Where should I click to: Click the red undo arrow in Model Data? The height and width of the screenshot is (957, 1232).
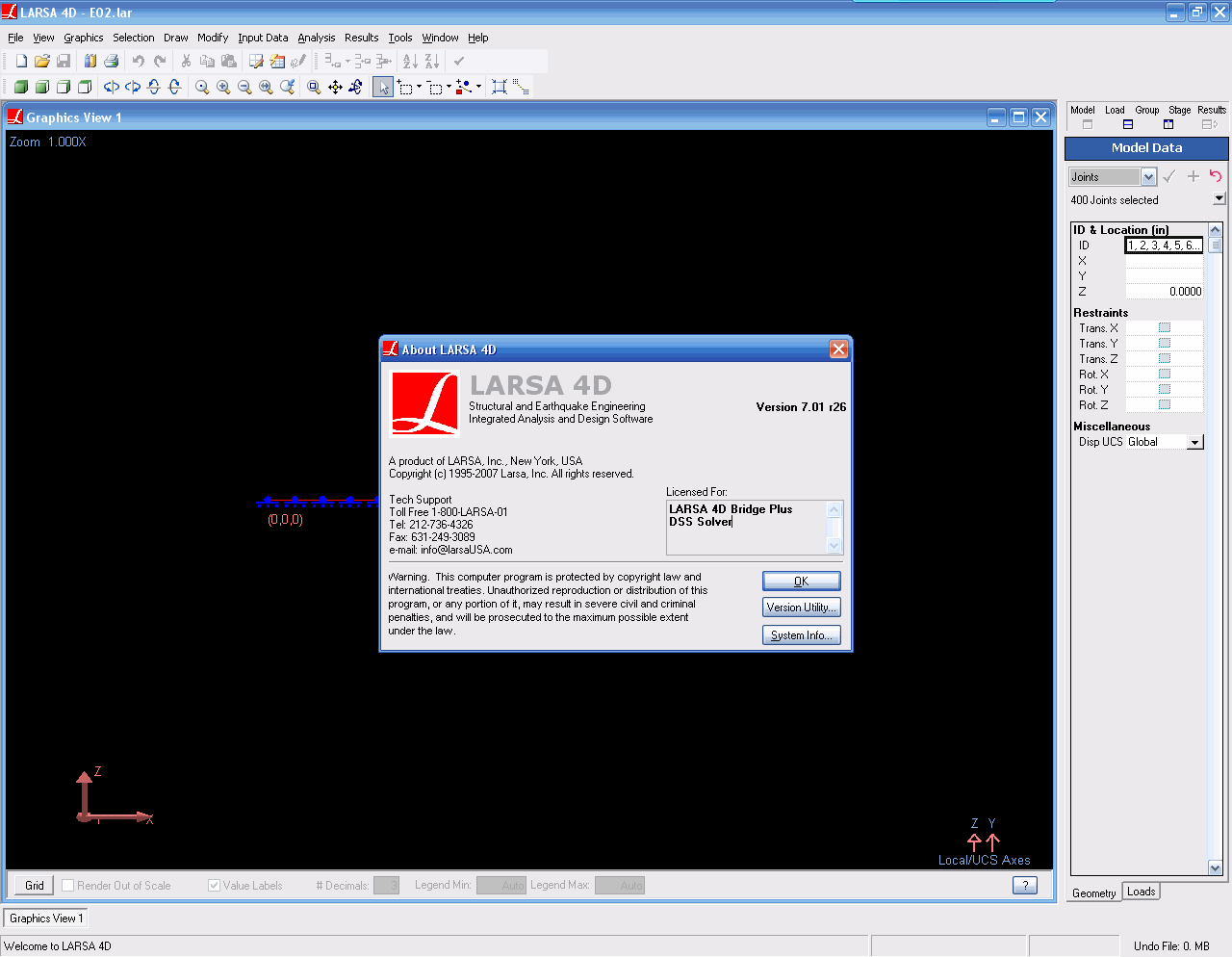coord(1216,176)
